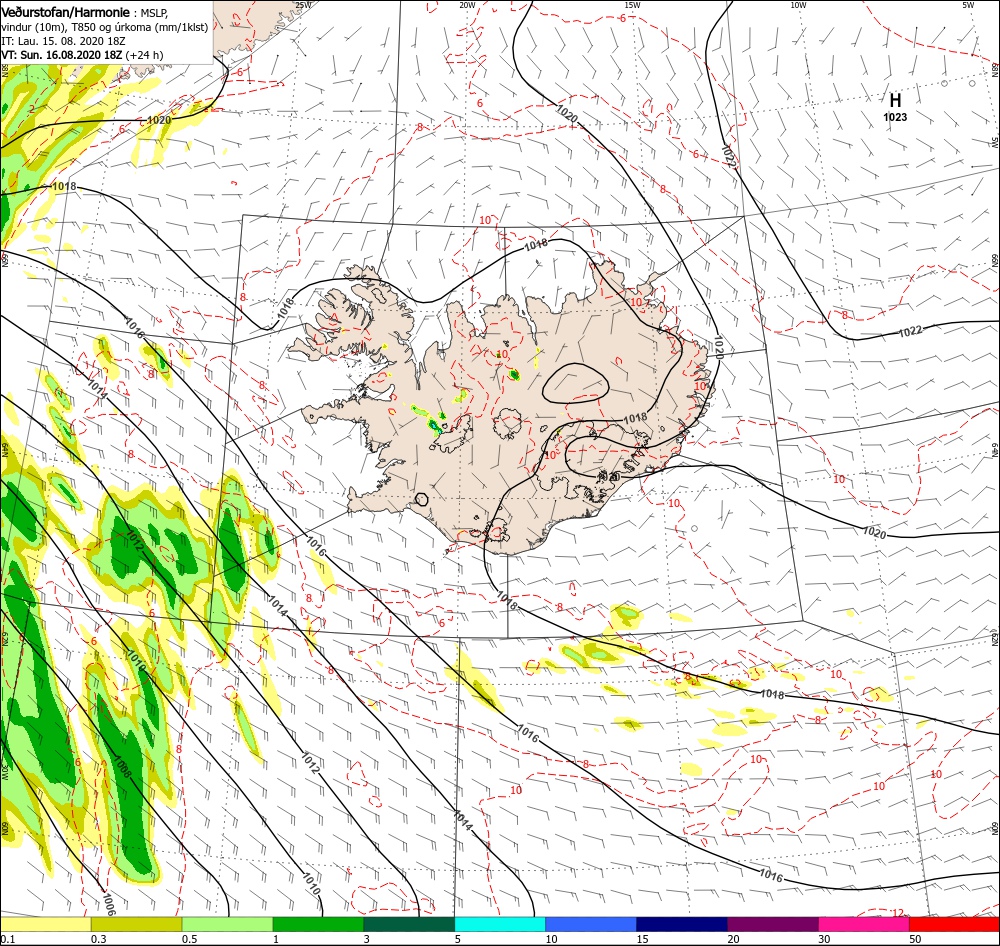Select the medium green 1 mm legend swatch
Image resolution: width=1000 pixels, height=946 pixels.
pyautogui.click(x=318, y=924)
